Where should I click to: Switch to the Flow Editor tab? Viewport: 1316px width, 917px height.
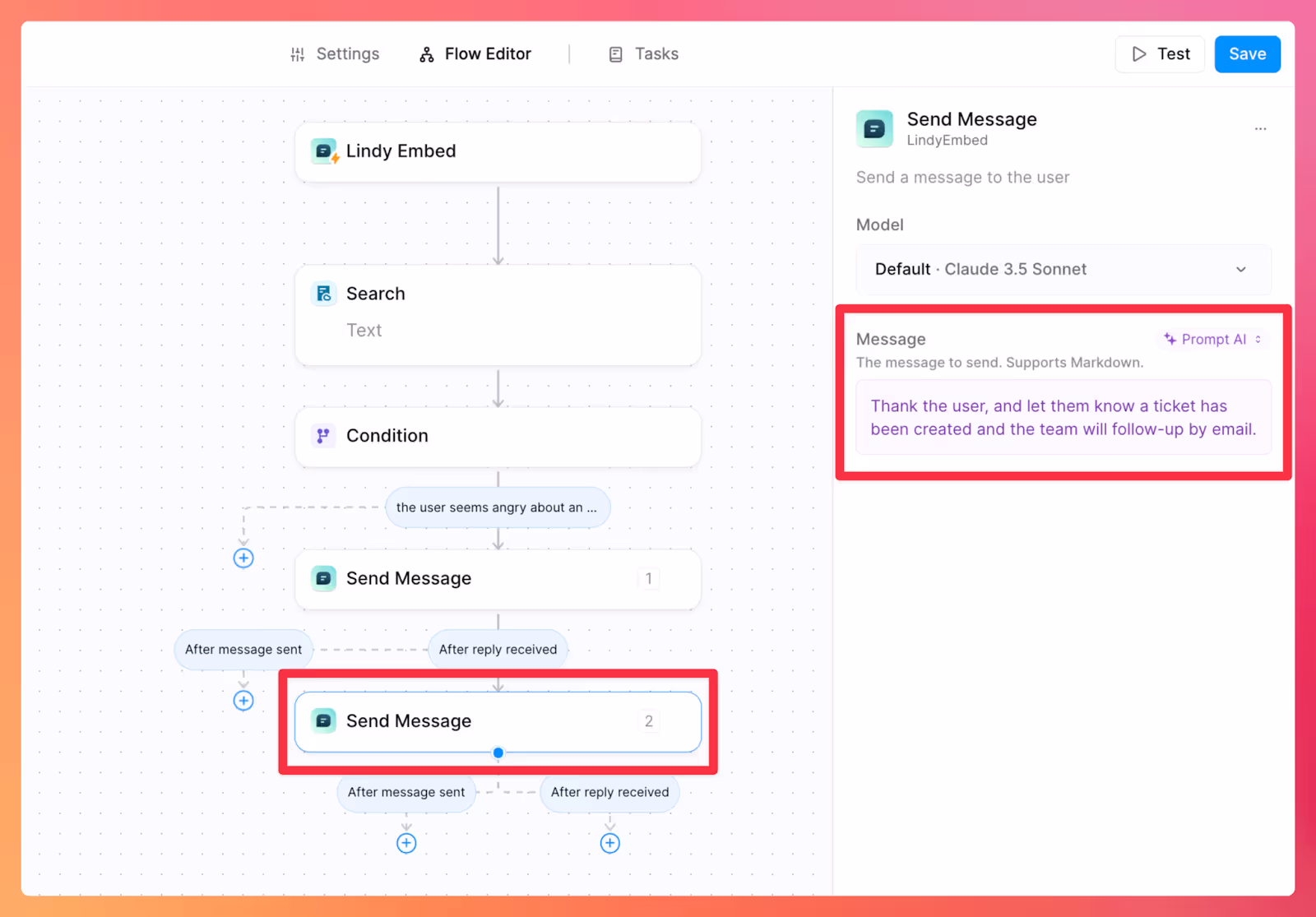(x=475, y=54)
